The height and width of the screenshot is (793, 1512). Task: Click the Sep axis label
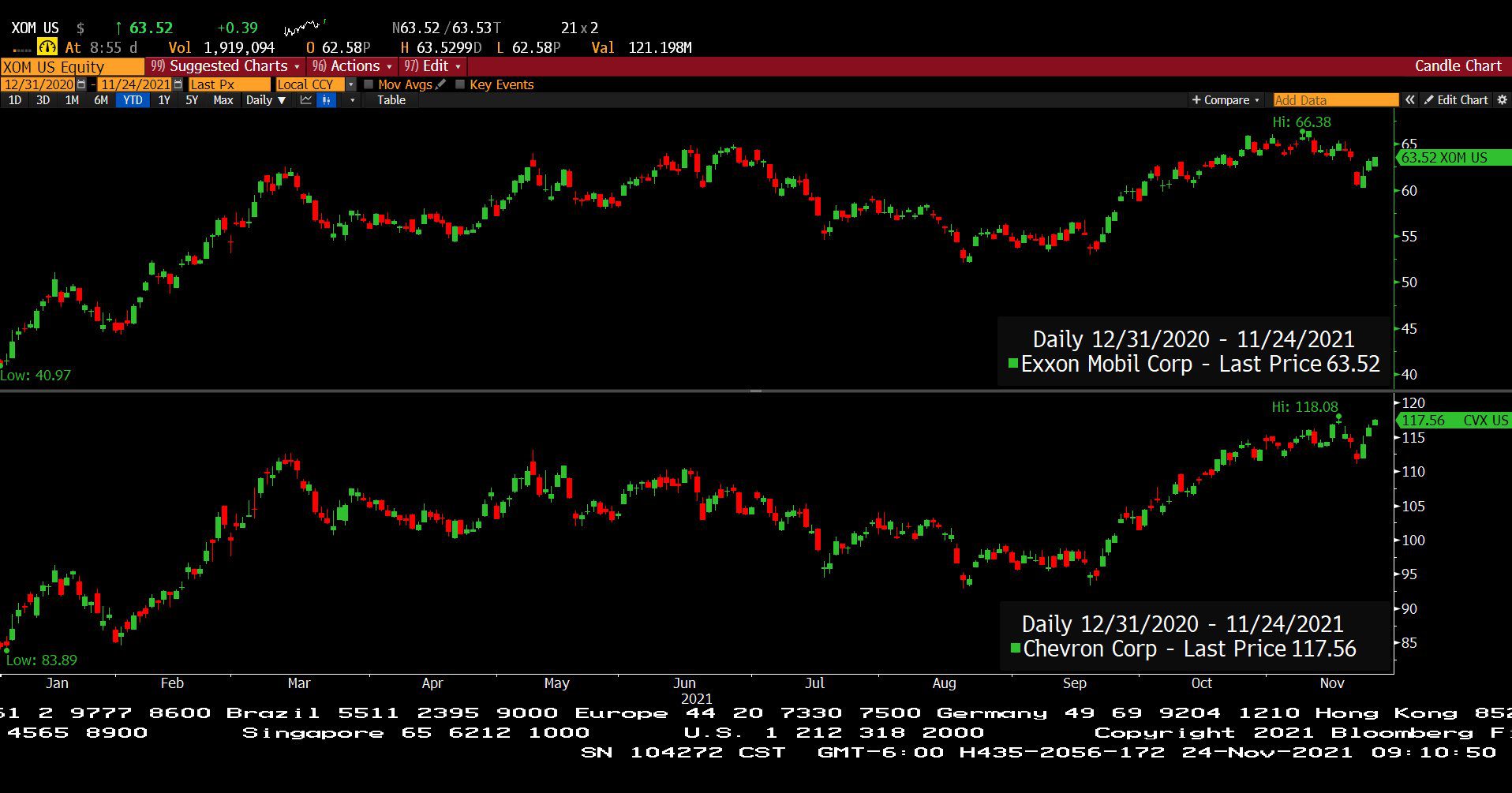(x=1074, y=683)
